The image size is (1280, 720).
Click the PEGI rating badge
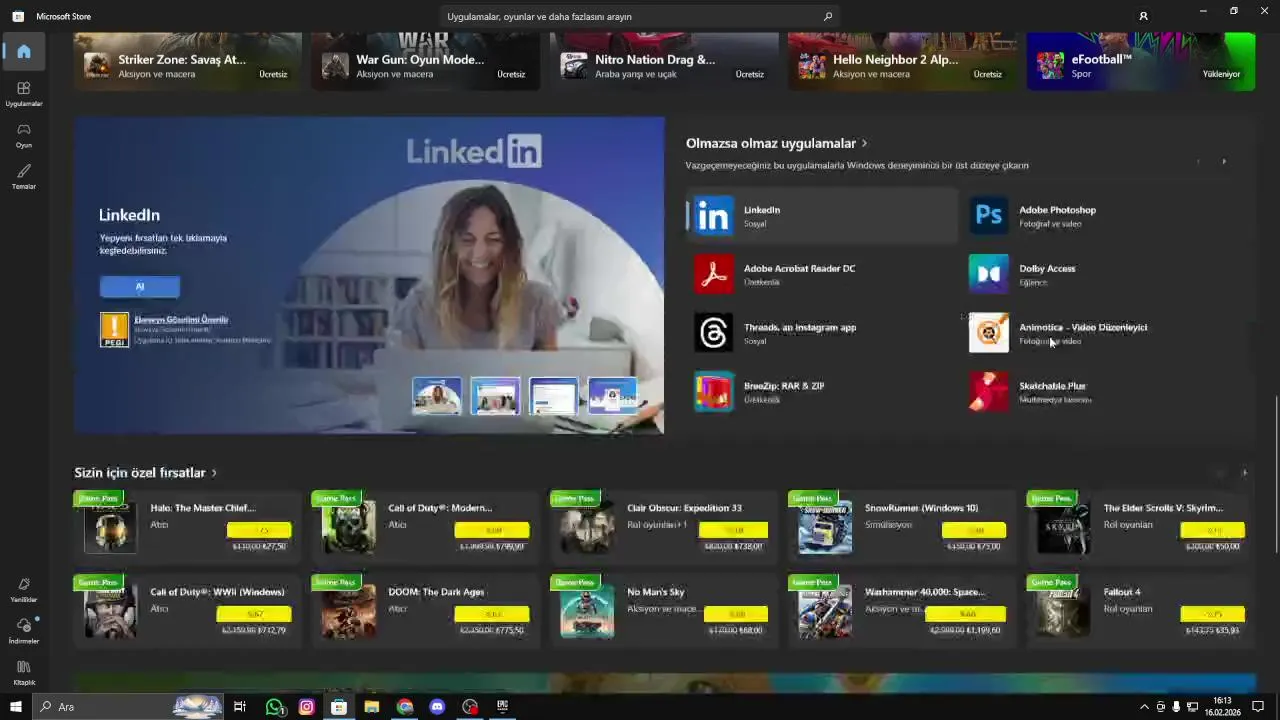[114, 330]
